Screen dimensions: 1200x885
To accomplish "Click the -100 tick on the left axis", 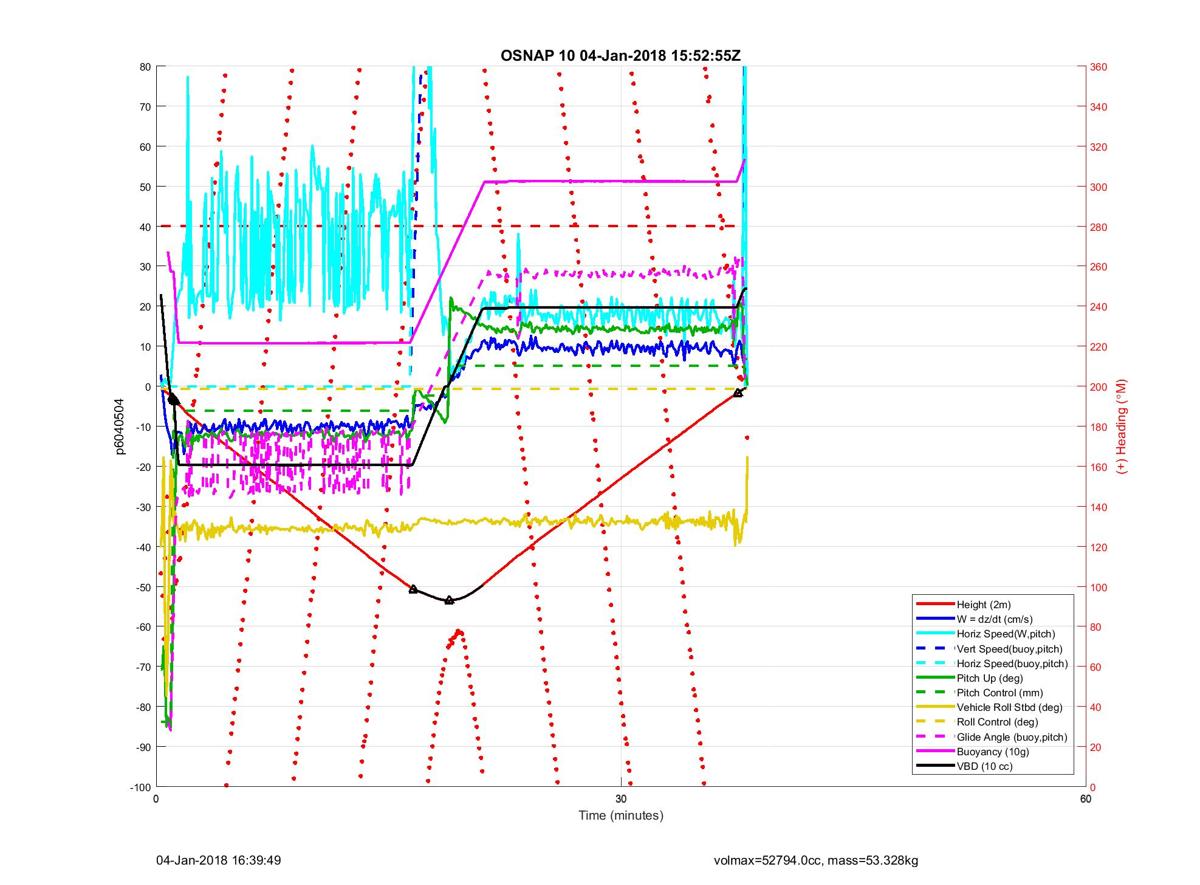I will [x=139, y=787].
